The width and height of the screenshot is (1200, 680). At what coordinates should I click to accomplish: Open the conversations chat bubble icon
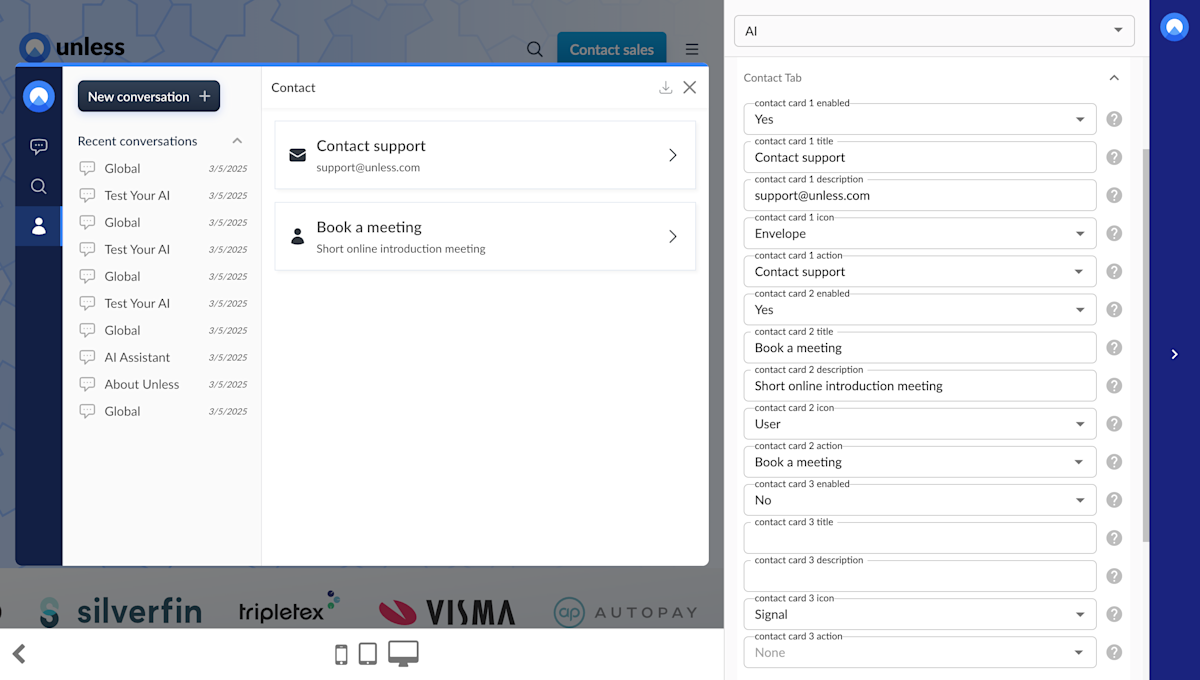pos(38,146)
